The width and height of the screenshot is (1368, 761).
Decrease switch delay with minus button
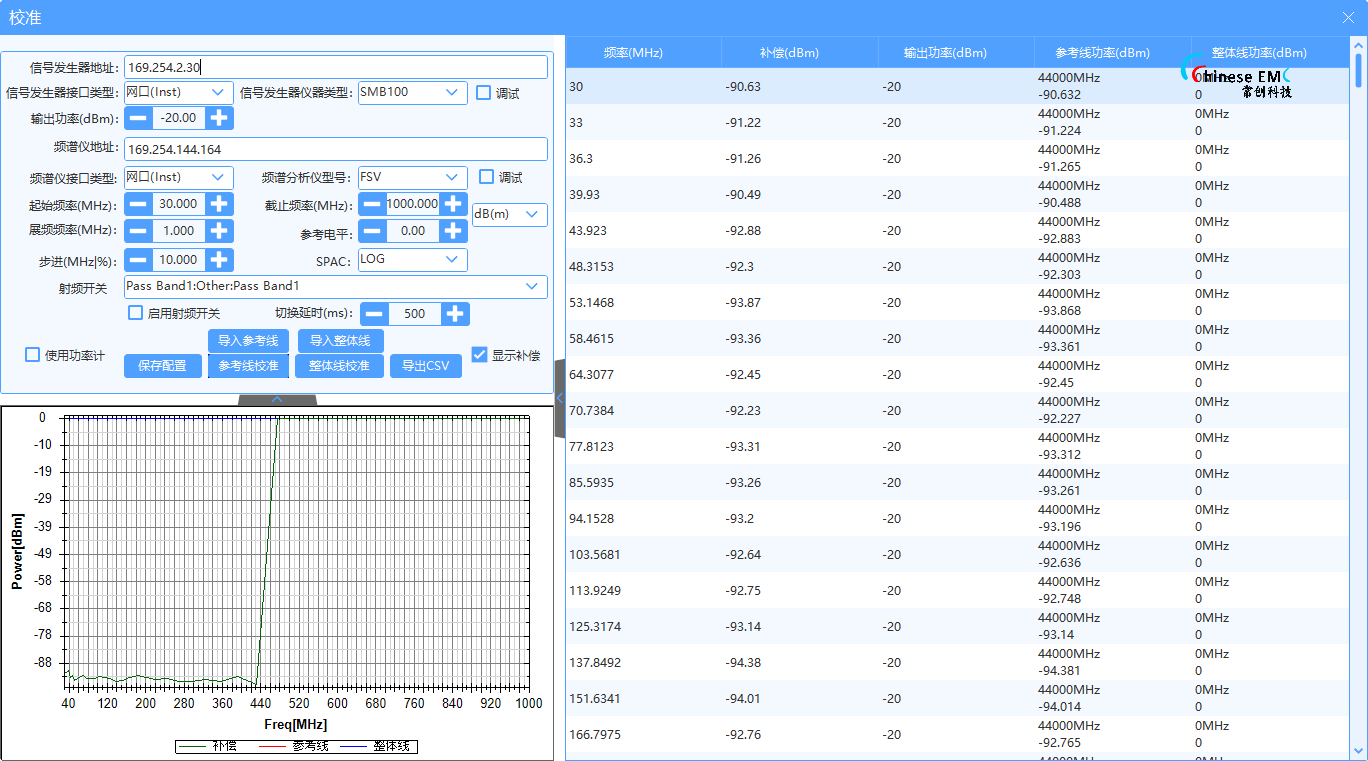(x=374, y=314)
